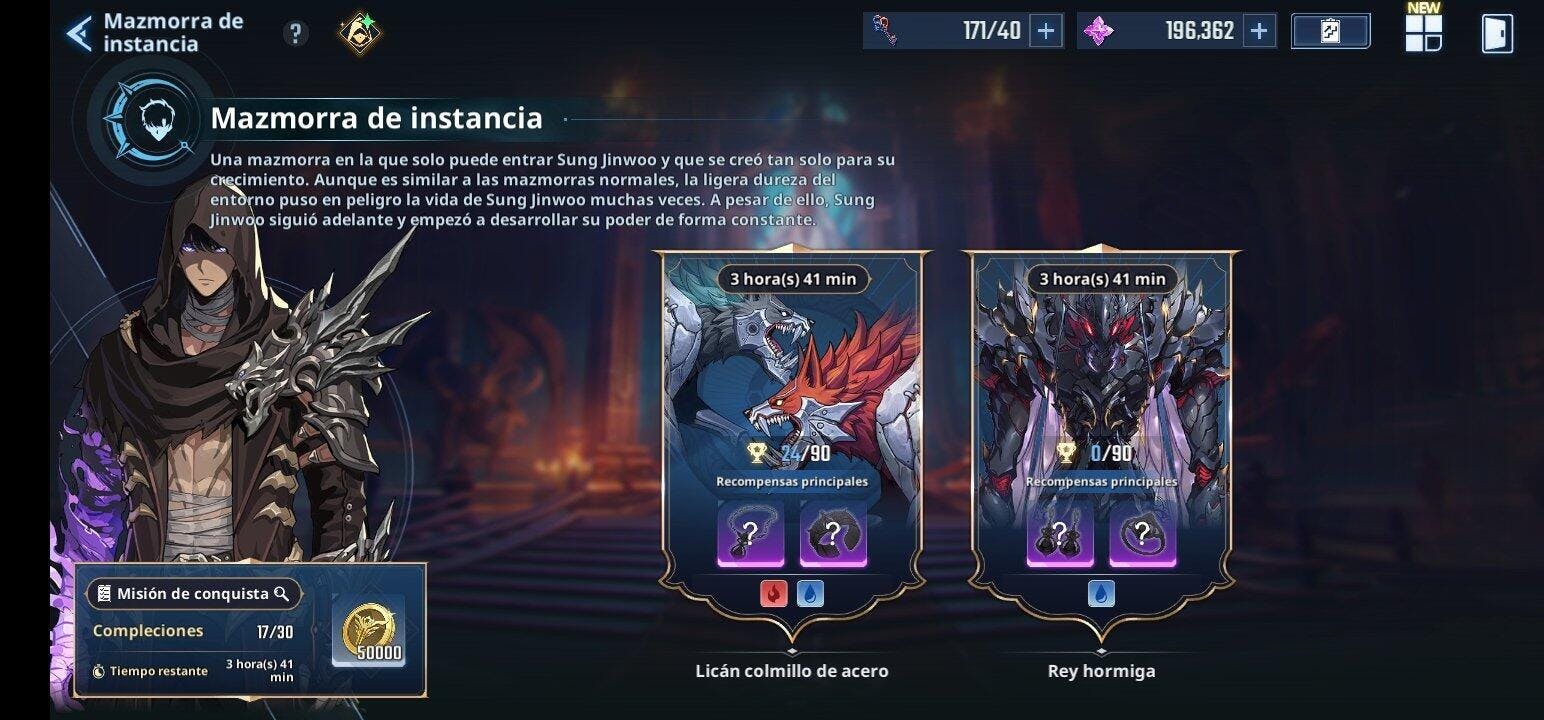Add purple crystals with the plus button
The image size is (1544, 720).
click(x=1259, y=31)
